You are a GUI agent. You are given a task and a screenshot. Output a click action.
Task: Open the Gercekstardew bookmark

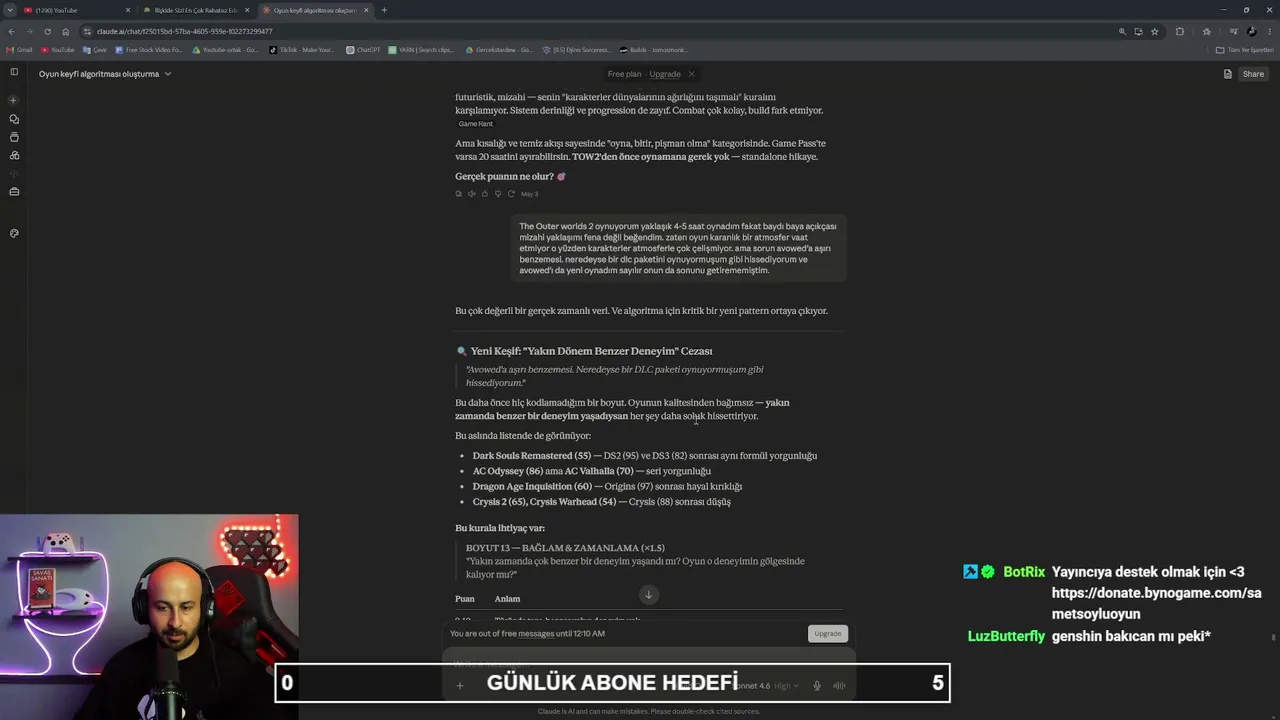(500, 49)
